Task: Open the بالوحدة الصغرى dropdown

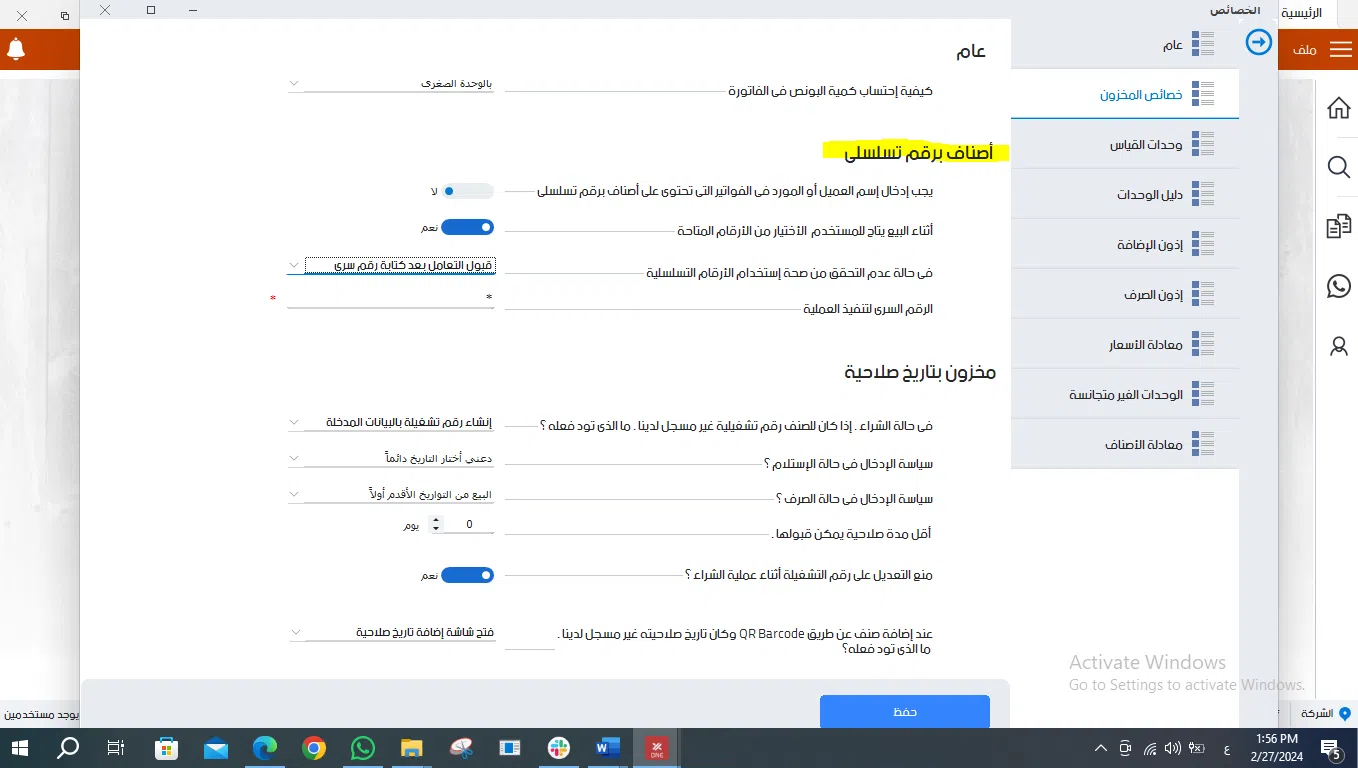Action: click(x=391, y=85)
